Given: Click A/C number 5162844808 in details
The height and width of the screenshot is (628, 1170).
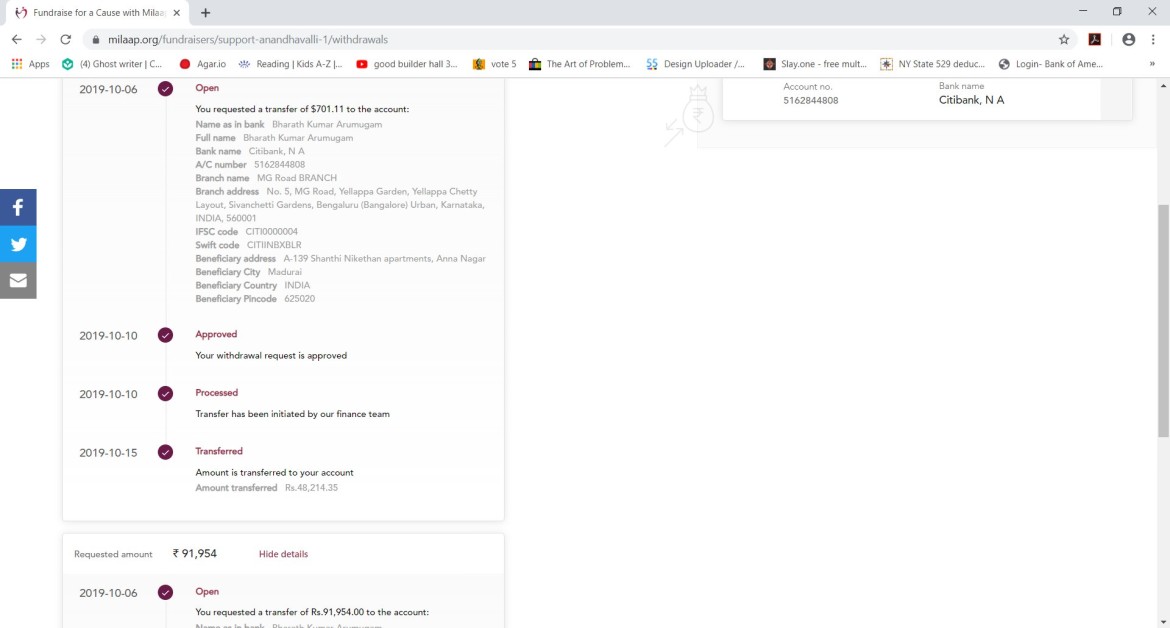Looking at the screenshot, I should (x=279, y=165).
